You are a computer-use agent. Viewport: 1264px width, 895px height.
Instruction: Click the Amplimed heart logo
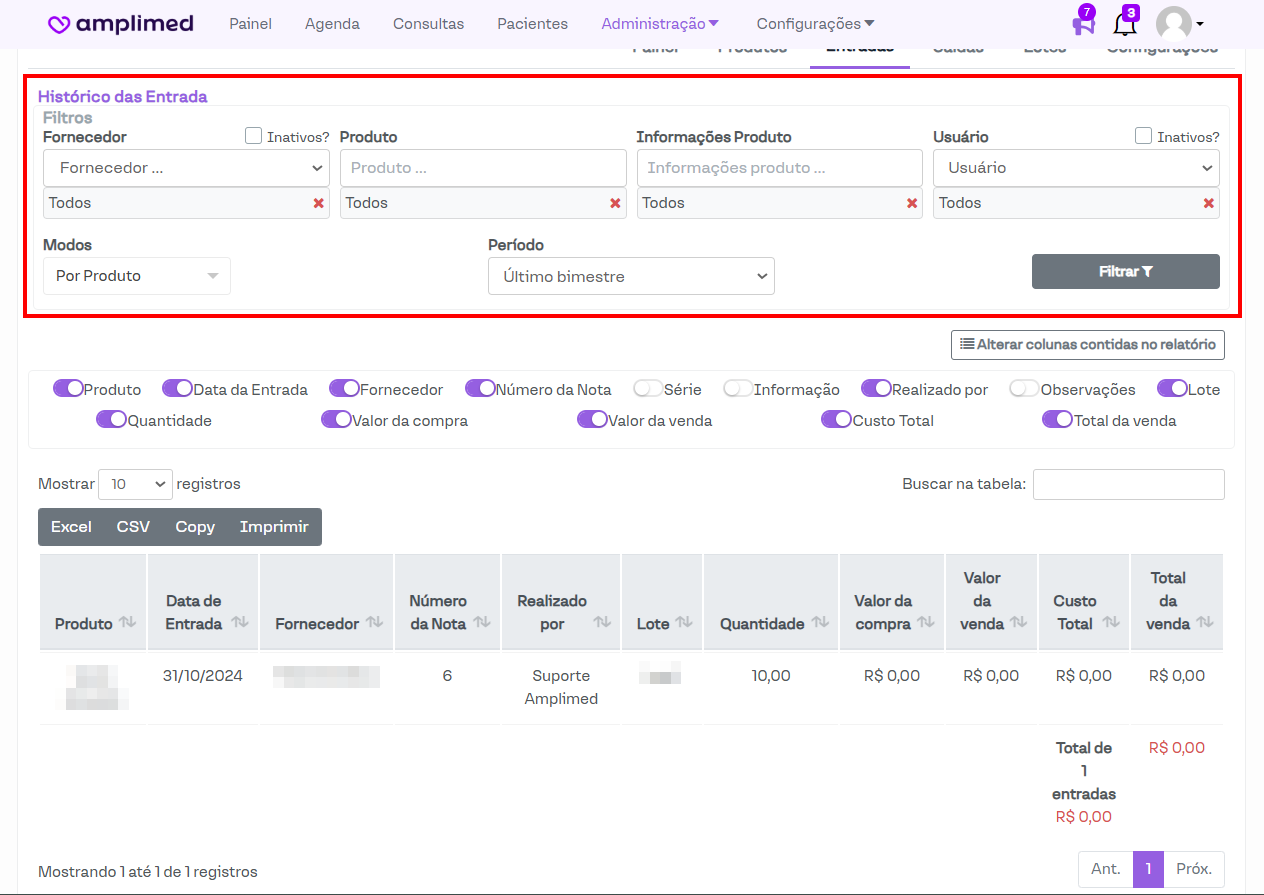pyautogui.click(x=60, y=24)
